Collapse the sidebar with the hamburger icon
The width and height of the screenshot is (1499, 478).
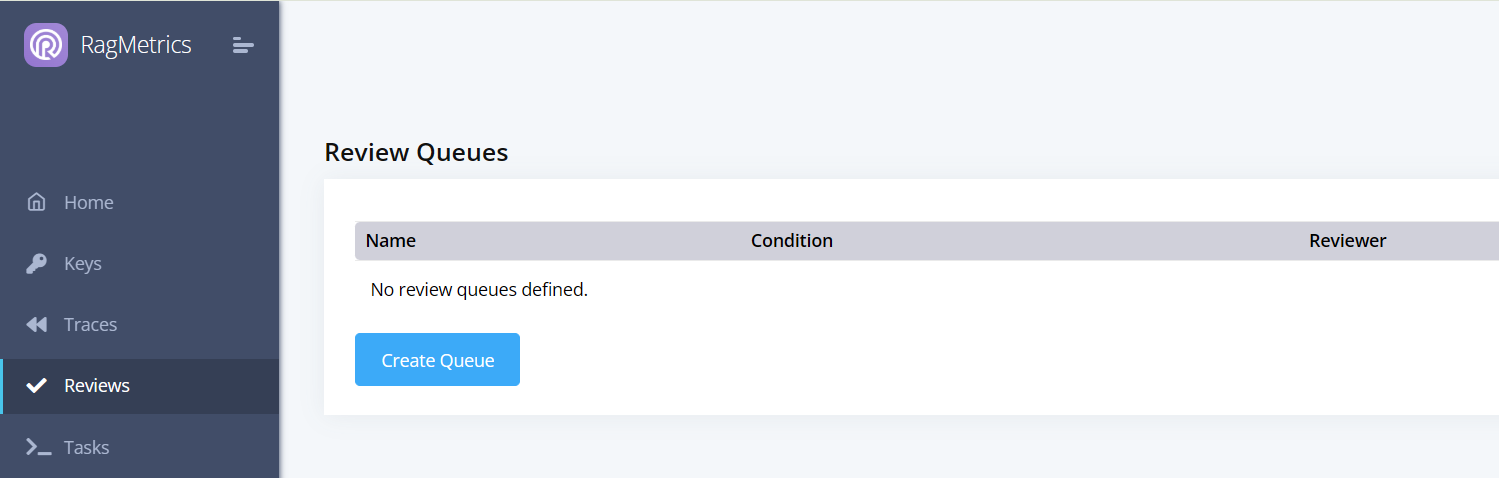pos(243,45)
